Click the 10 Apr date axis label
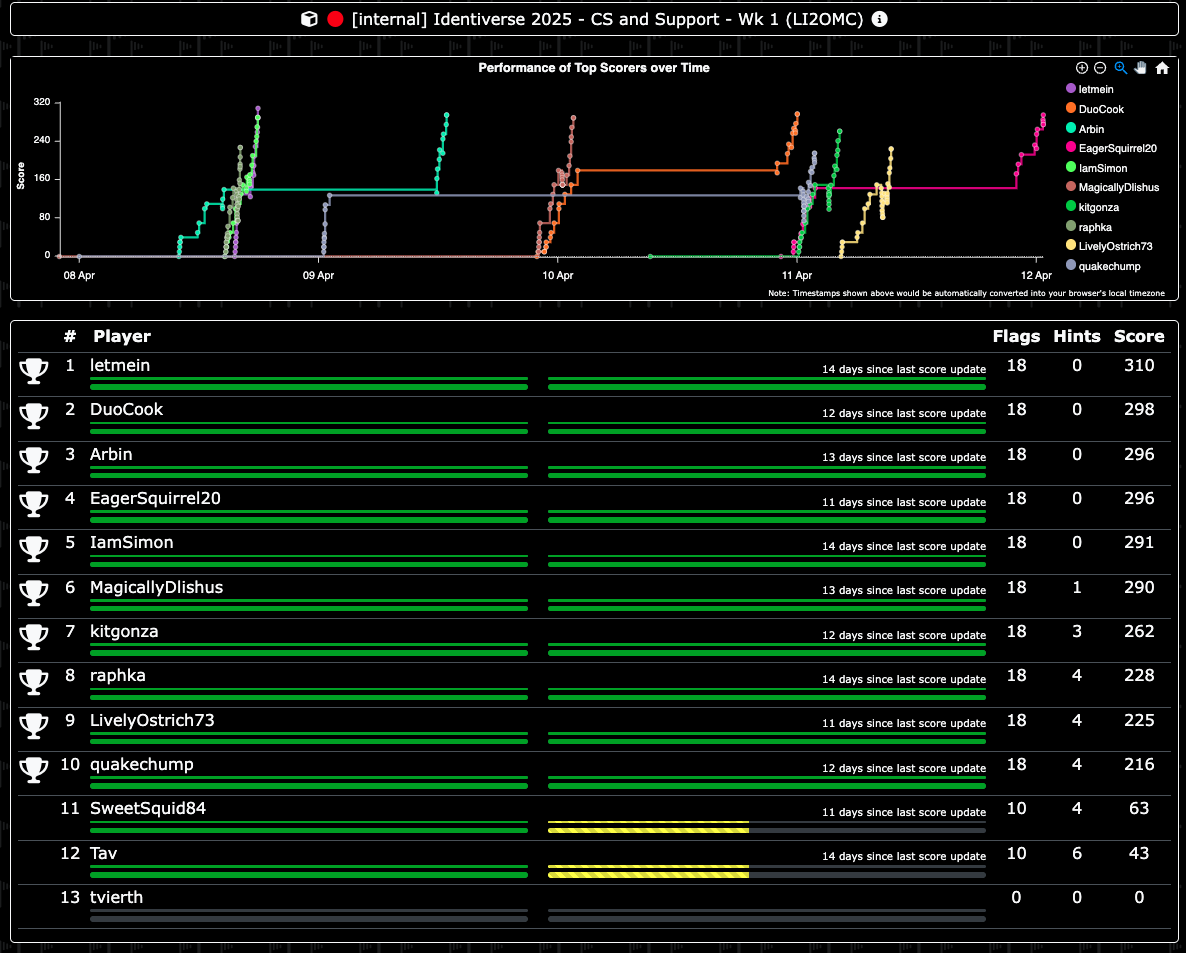This screenshot has height=953, width=1186. click(x=558, y=275)
